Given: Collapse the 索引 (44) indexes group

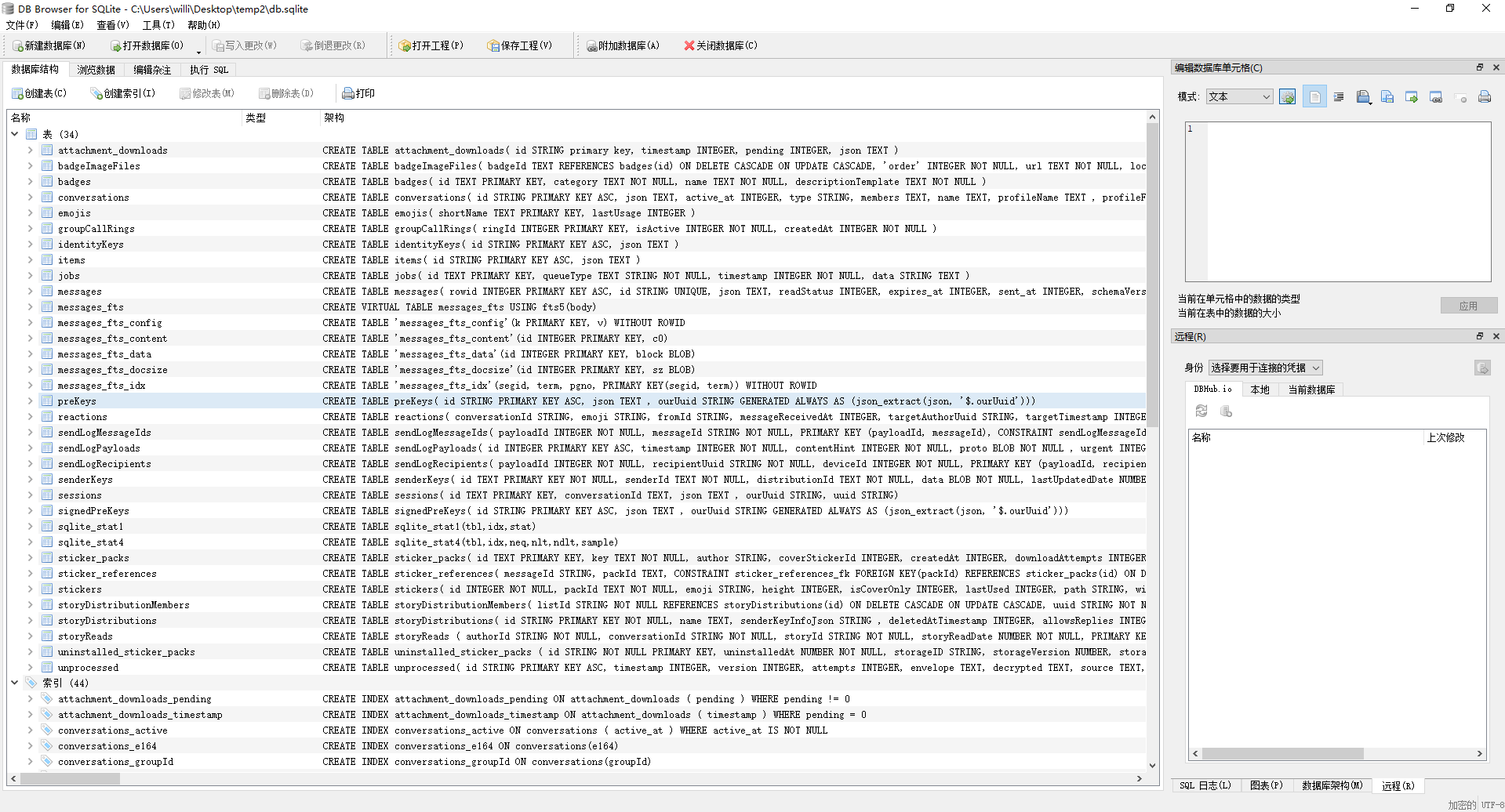Looking at the screenshot, I should click(x=14, y=683).
